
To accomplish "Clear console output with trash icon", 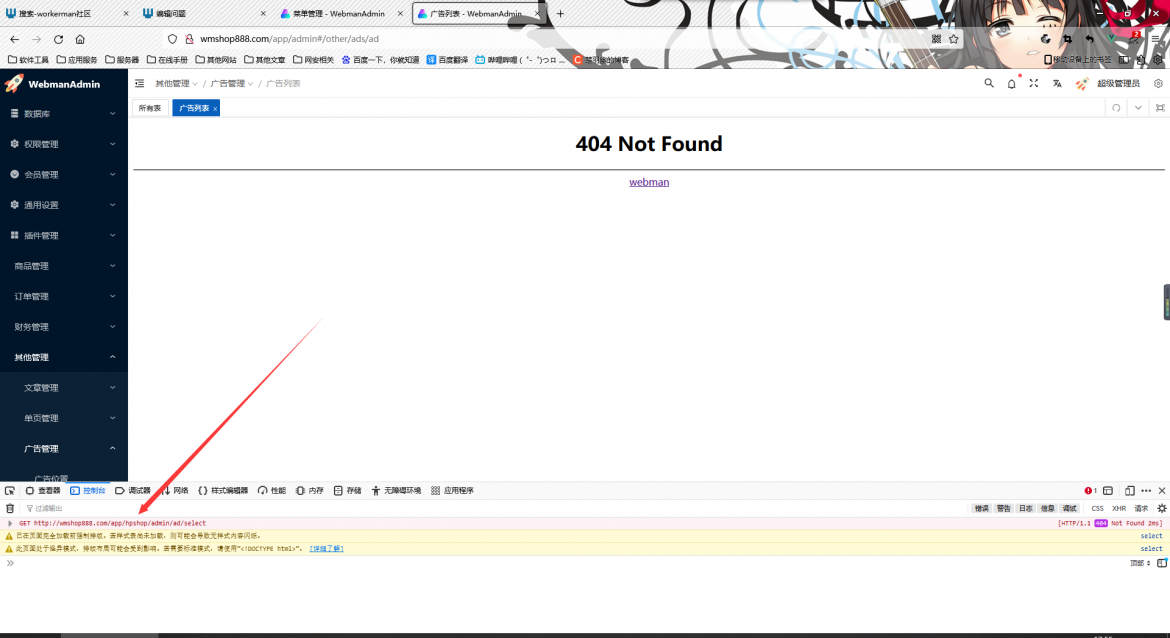I will 10,508.
